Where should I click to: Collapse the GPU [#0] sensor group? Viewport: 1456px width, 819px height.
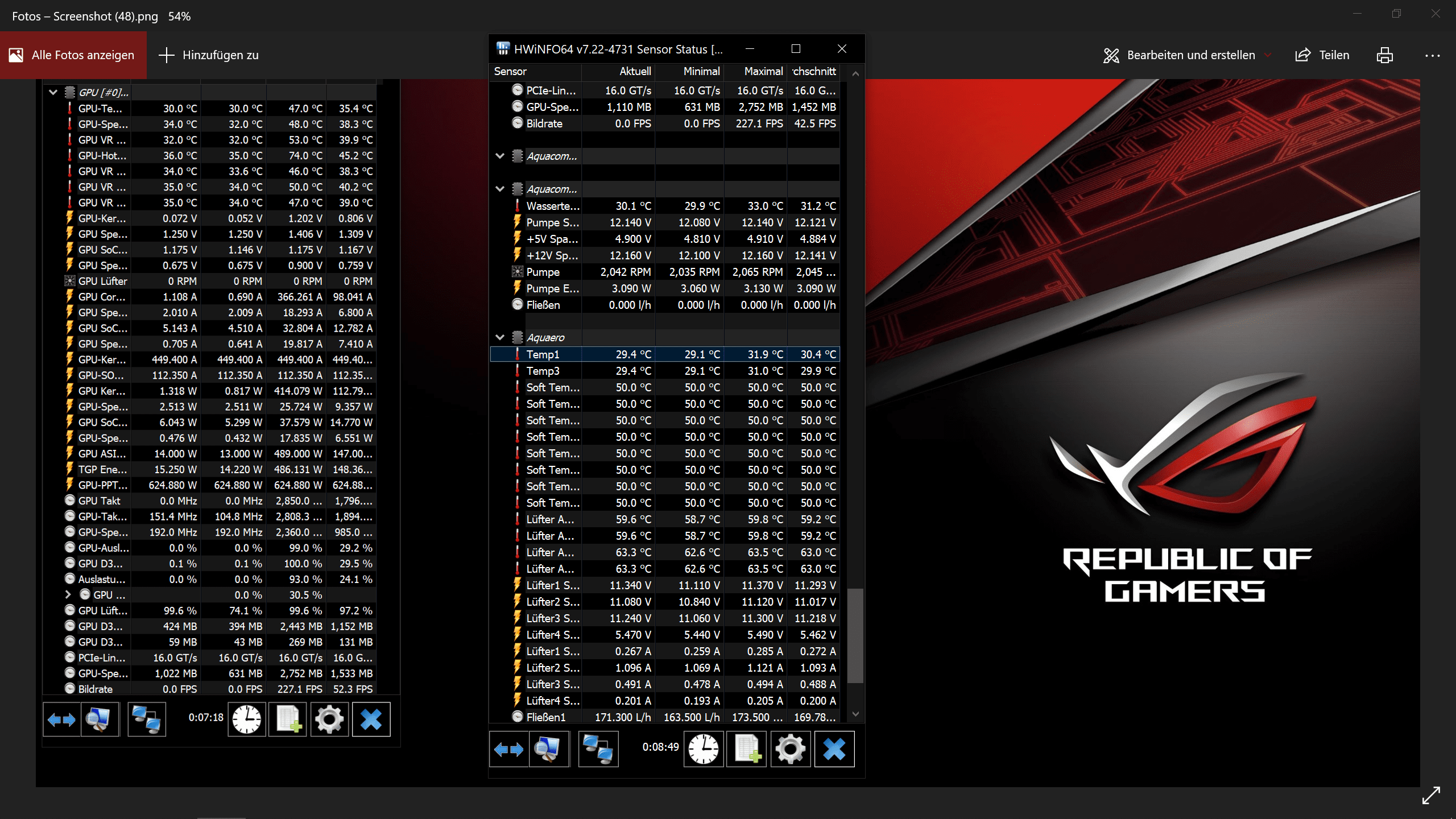[x=53, y=92]
